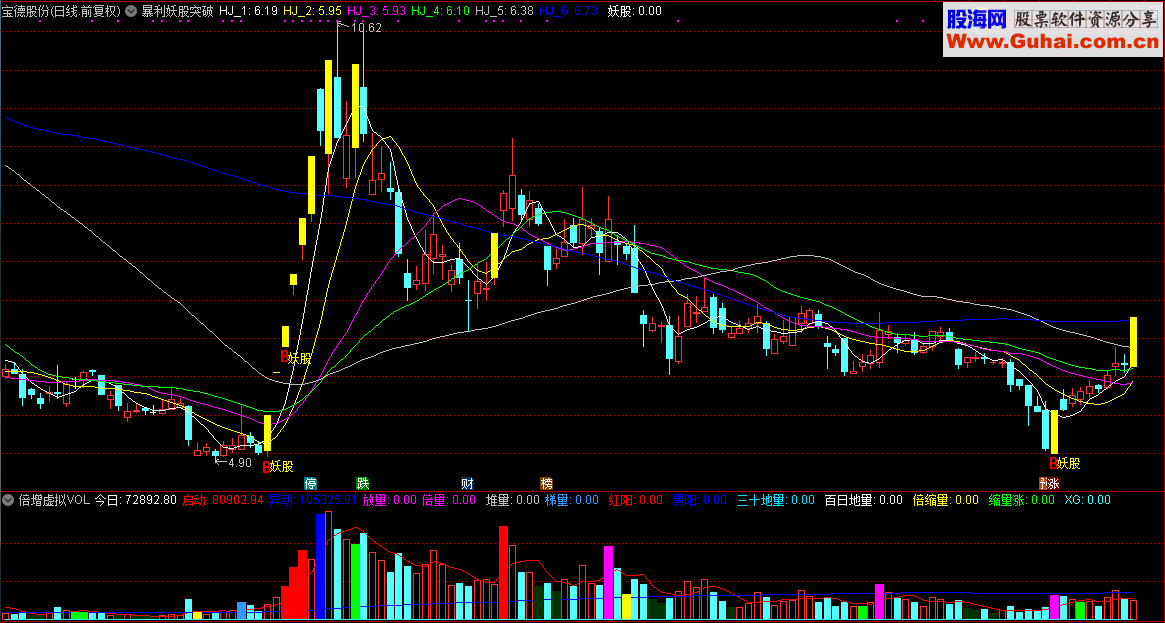This screenshot has height=623, width=1165.
Task: Click the 4.90 low price label
Action: [x=239, y=463]
